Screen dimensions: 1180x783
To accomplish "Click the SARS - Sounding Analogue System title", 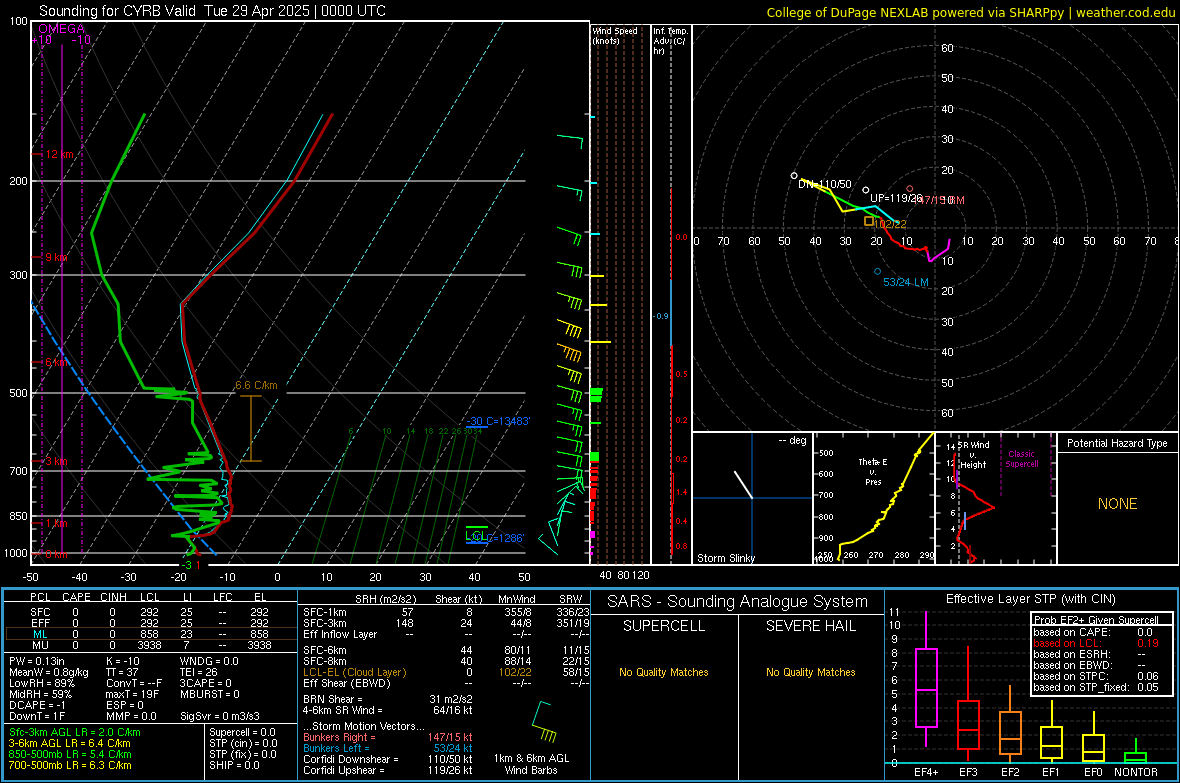I will (738, 602).
